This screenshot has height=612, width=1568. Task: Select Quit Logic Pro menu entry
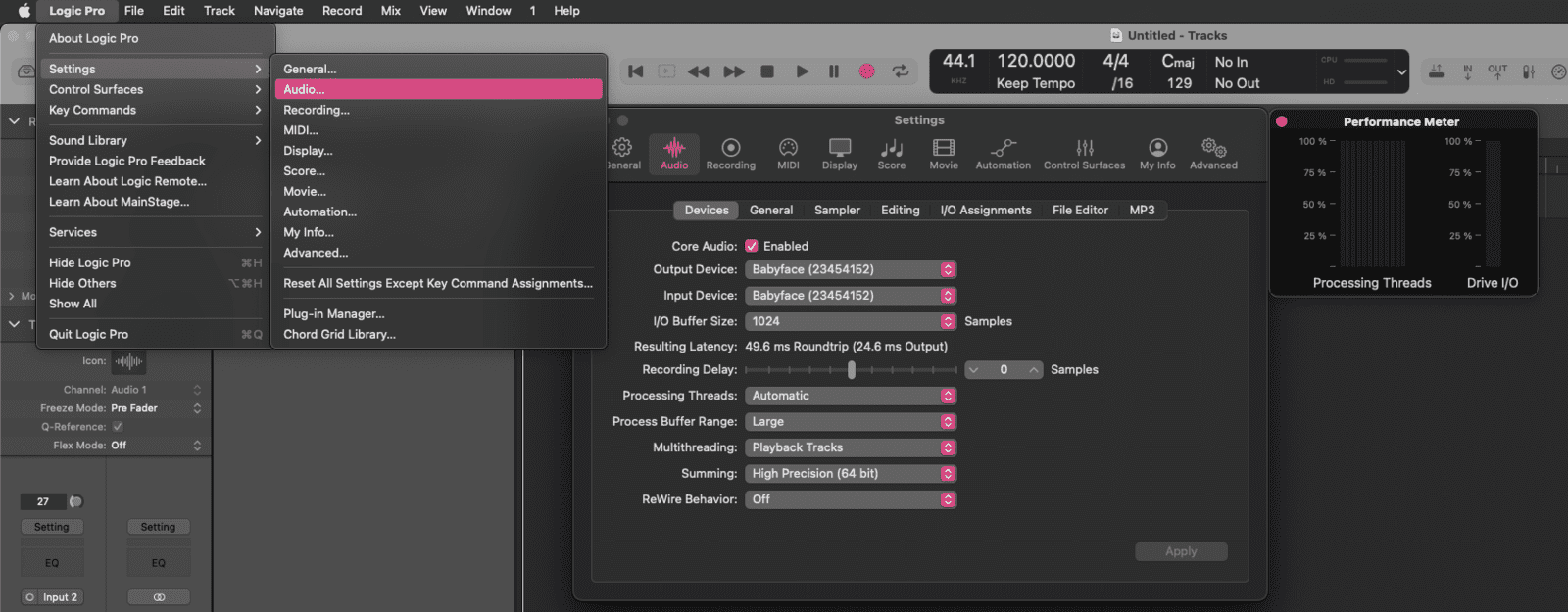coord(155,334)
